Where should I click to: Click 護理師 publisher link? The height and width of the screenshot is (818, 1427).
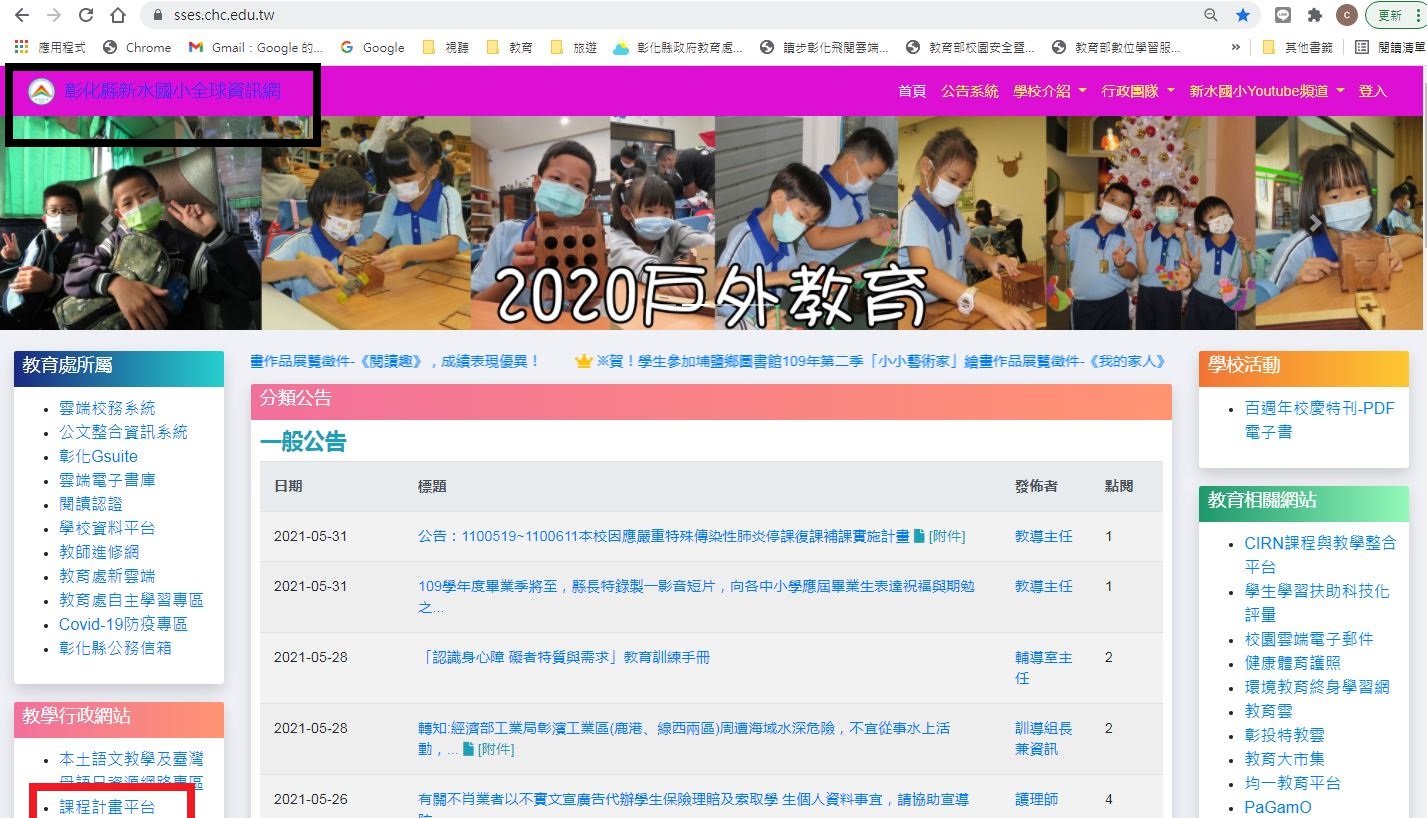click(1036, 799)
